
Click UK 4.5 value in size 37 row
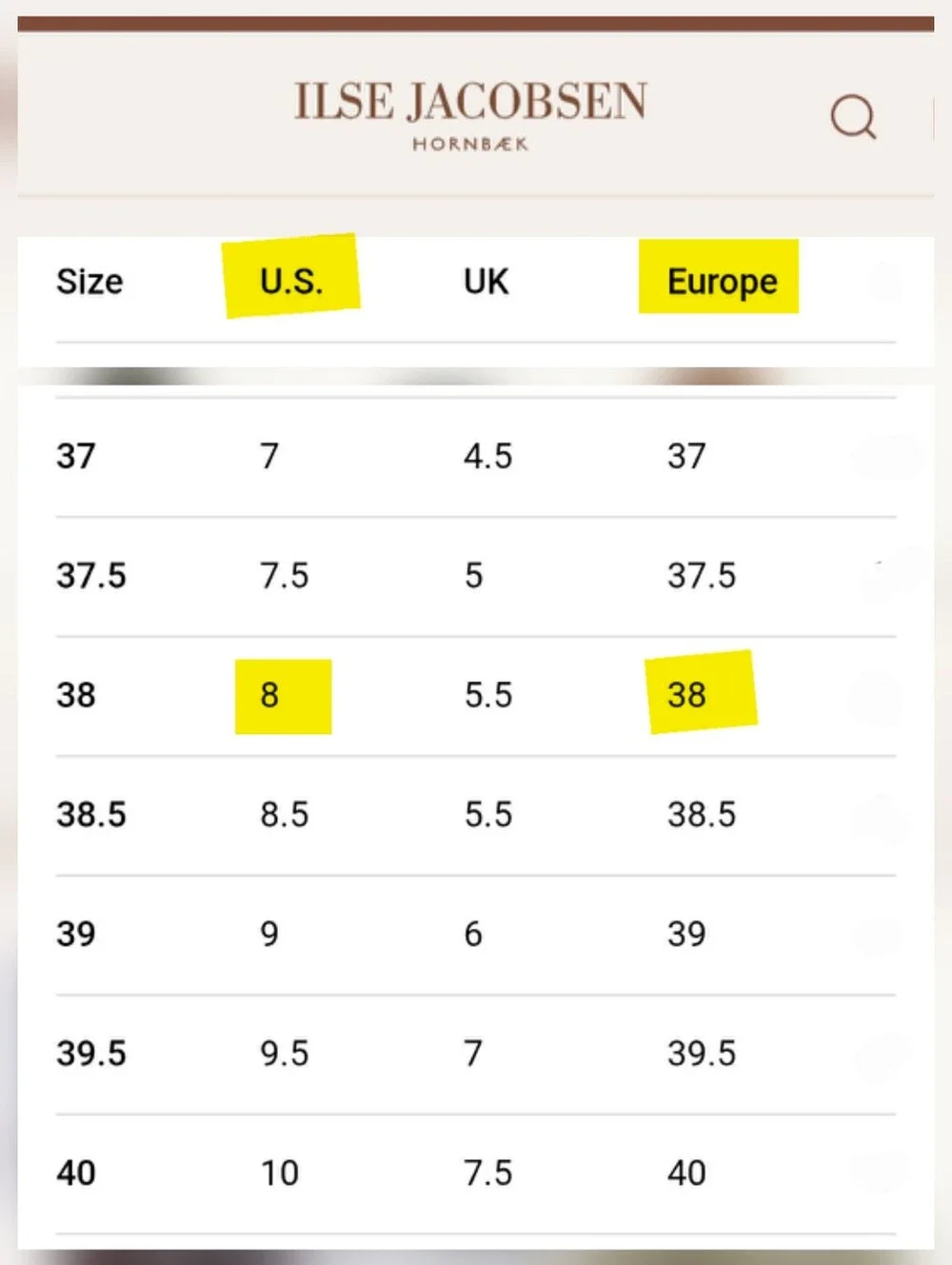(487, 457)
